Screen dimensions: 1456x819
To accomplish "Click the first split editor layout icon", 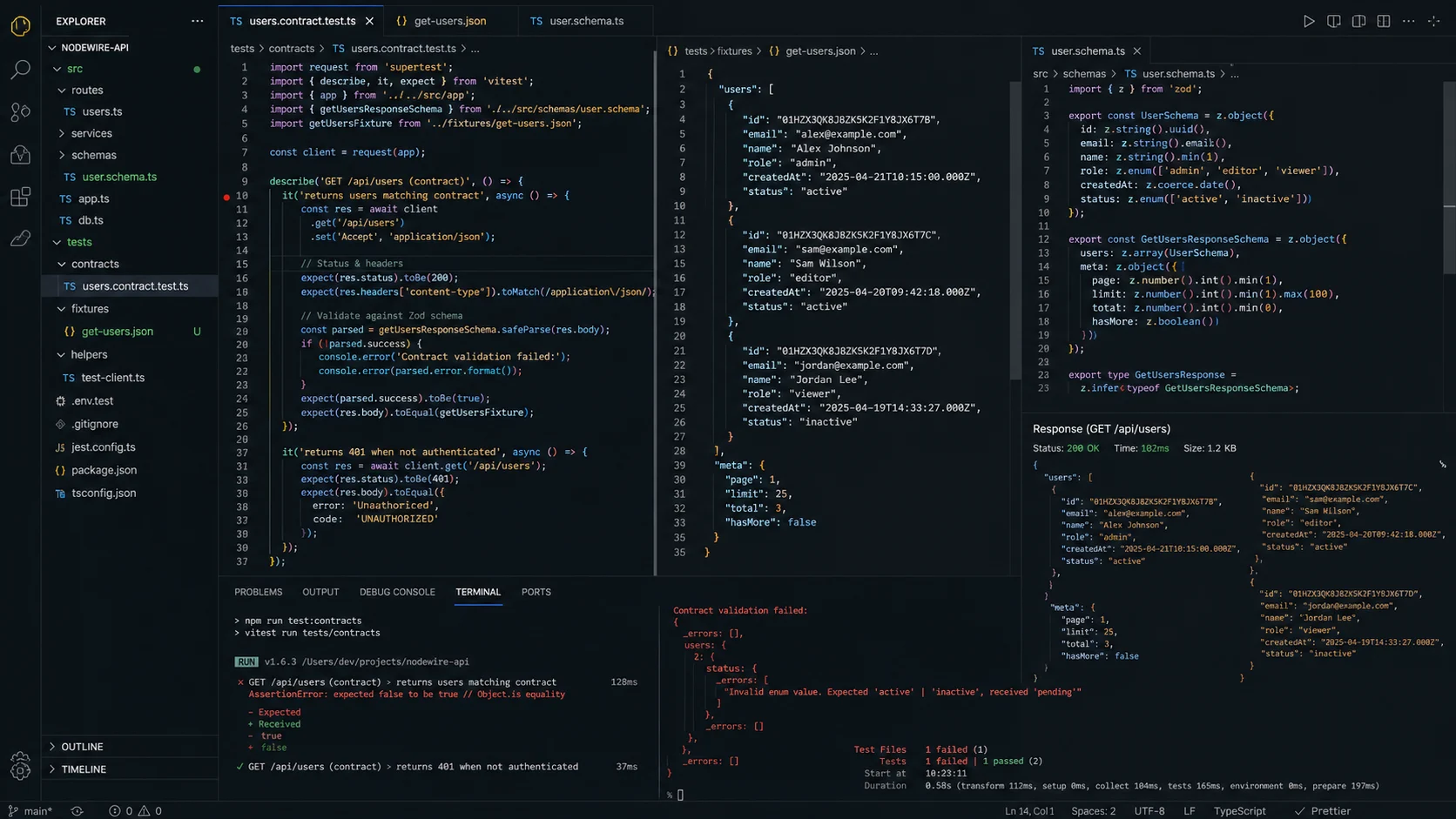I will click(1333, 21).
